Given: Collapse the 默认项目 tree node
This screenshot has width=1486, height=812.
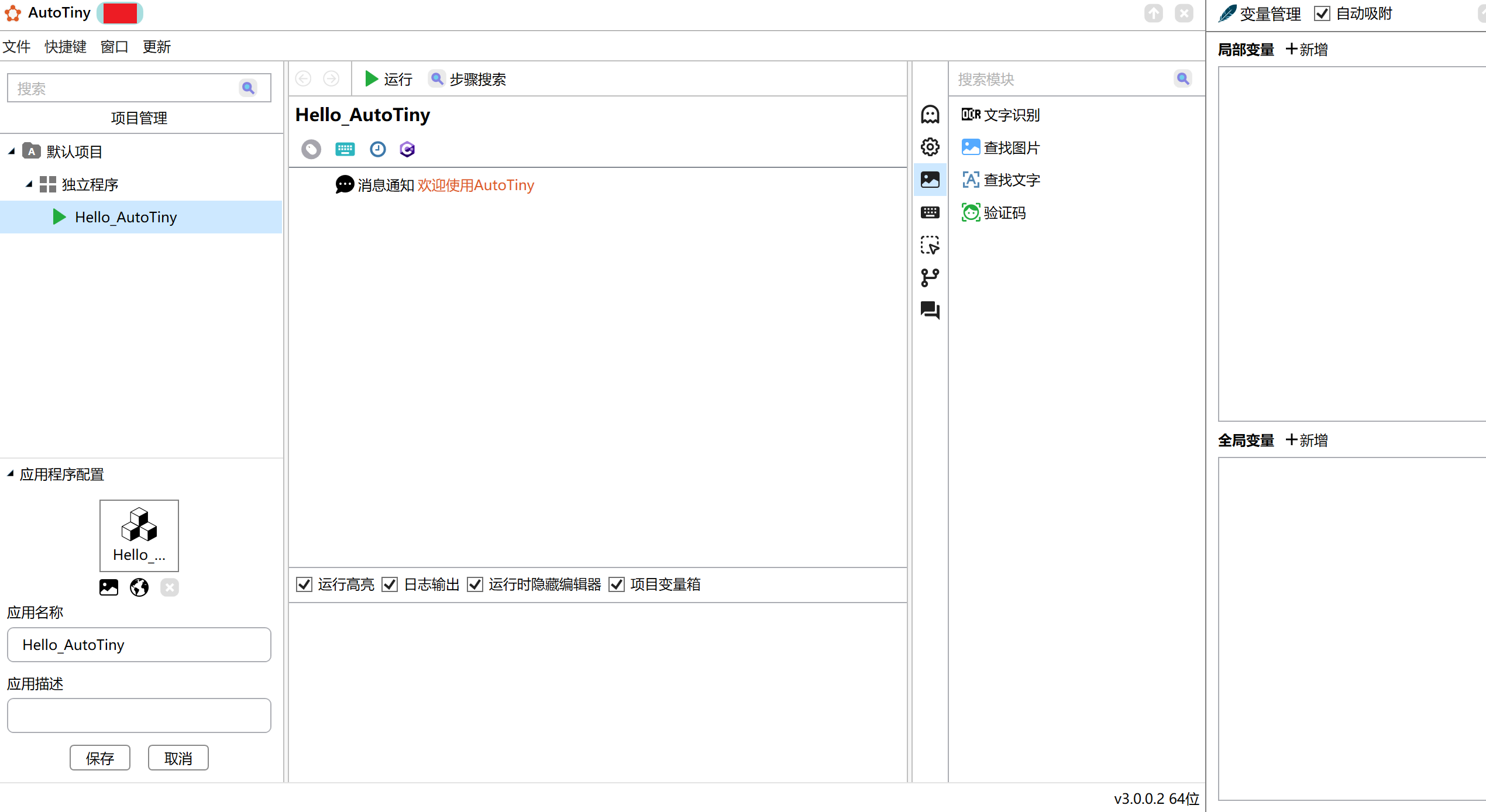Looking at the screenshot, I should tap(12, 152).
